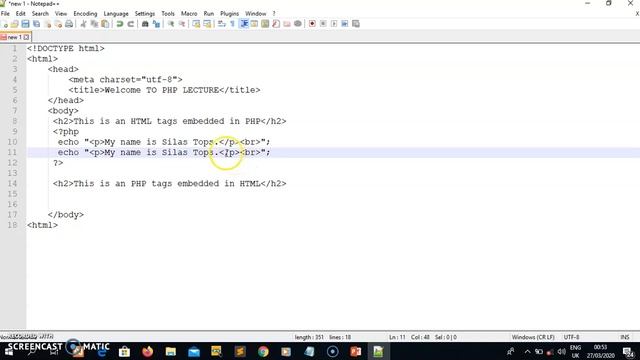
Task: Click the Open file toolbar icon
Action: tap(14, 24)
